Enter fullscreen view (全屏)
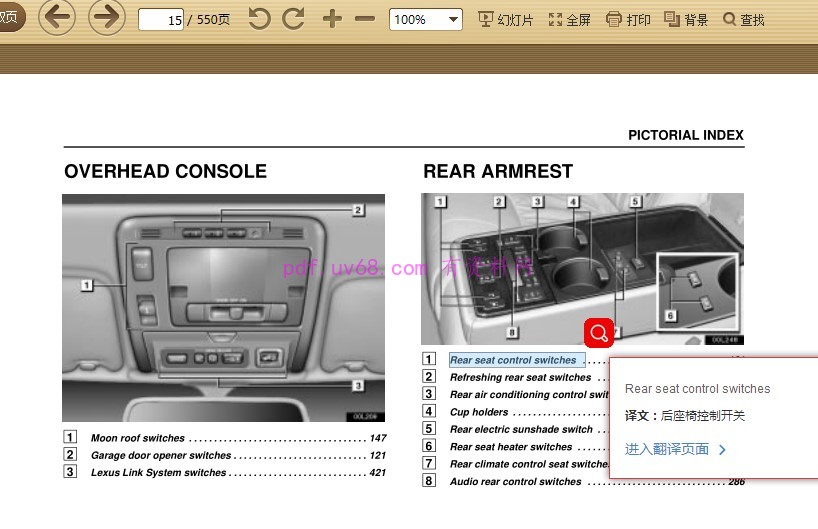 pyautogui.click(x=569, y=20)
